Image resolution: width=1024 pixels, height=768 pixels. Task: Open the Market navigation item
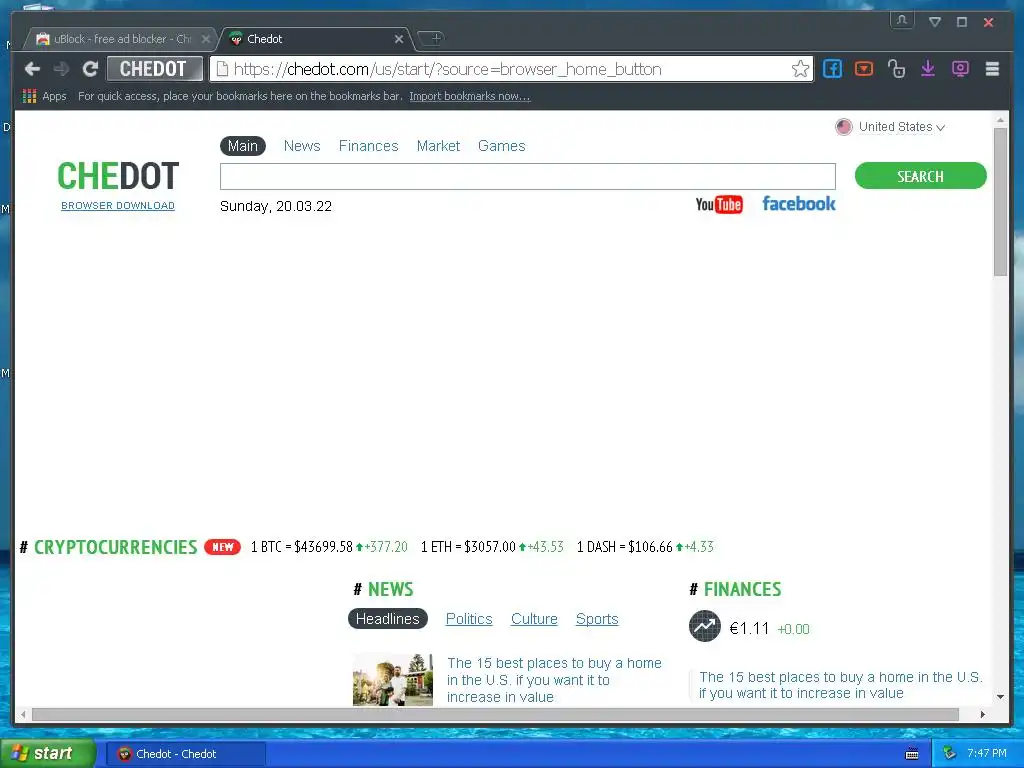click(438, 146)
